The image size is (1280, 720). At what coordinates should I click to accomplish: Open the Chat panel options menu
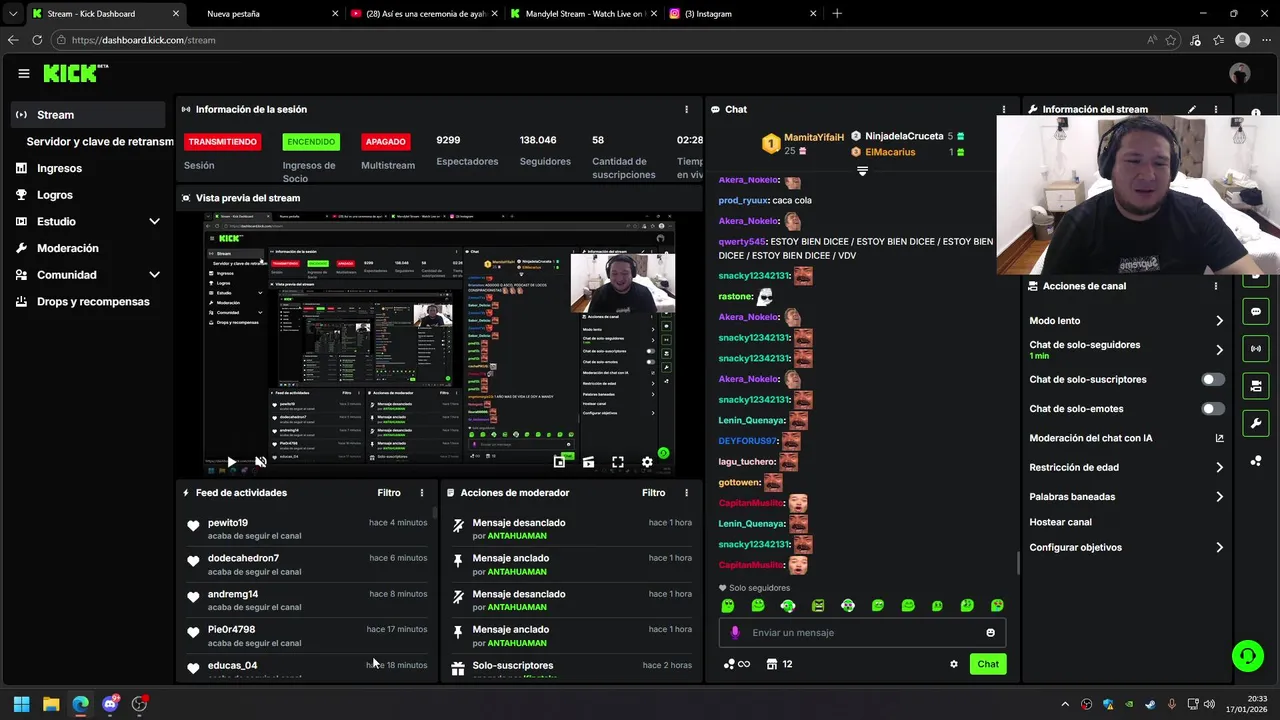(1004, 109)
